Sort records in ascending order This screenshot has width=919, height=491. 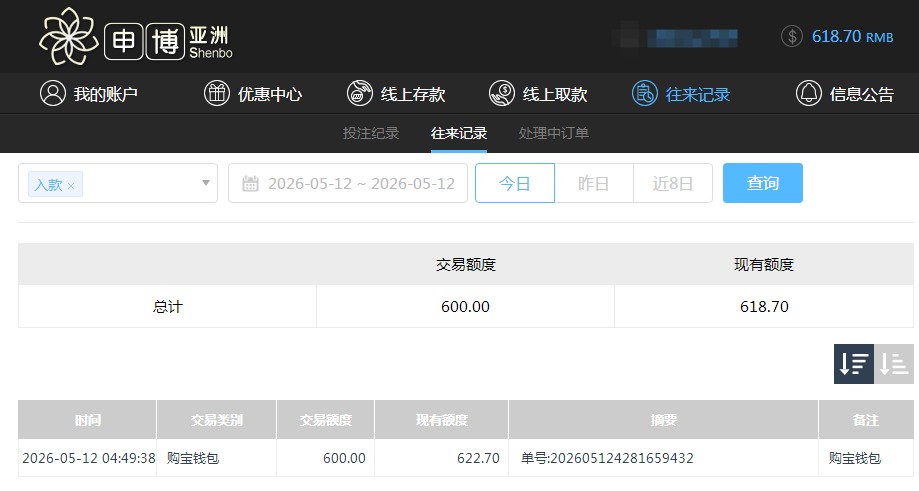tap(894, 364)
